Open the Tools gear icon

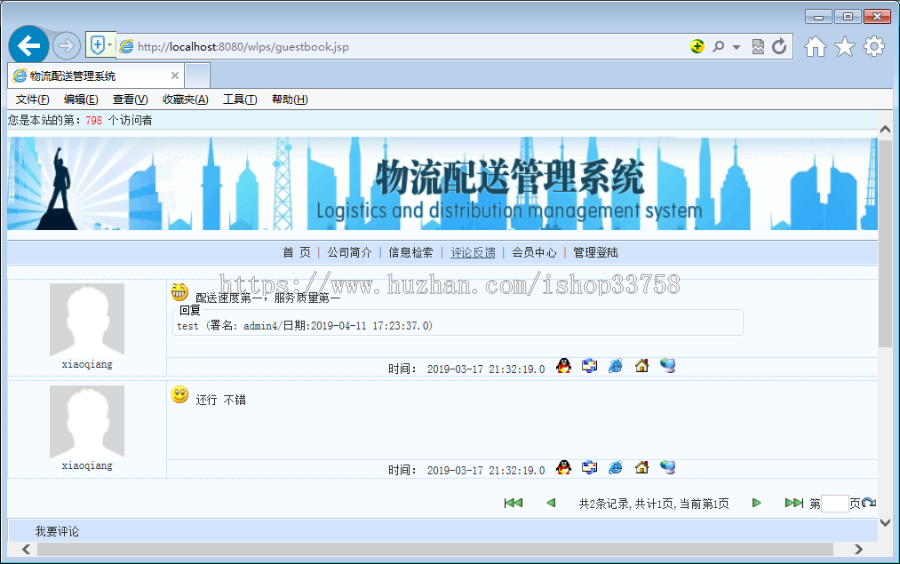click(874, 46)
